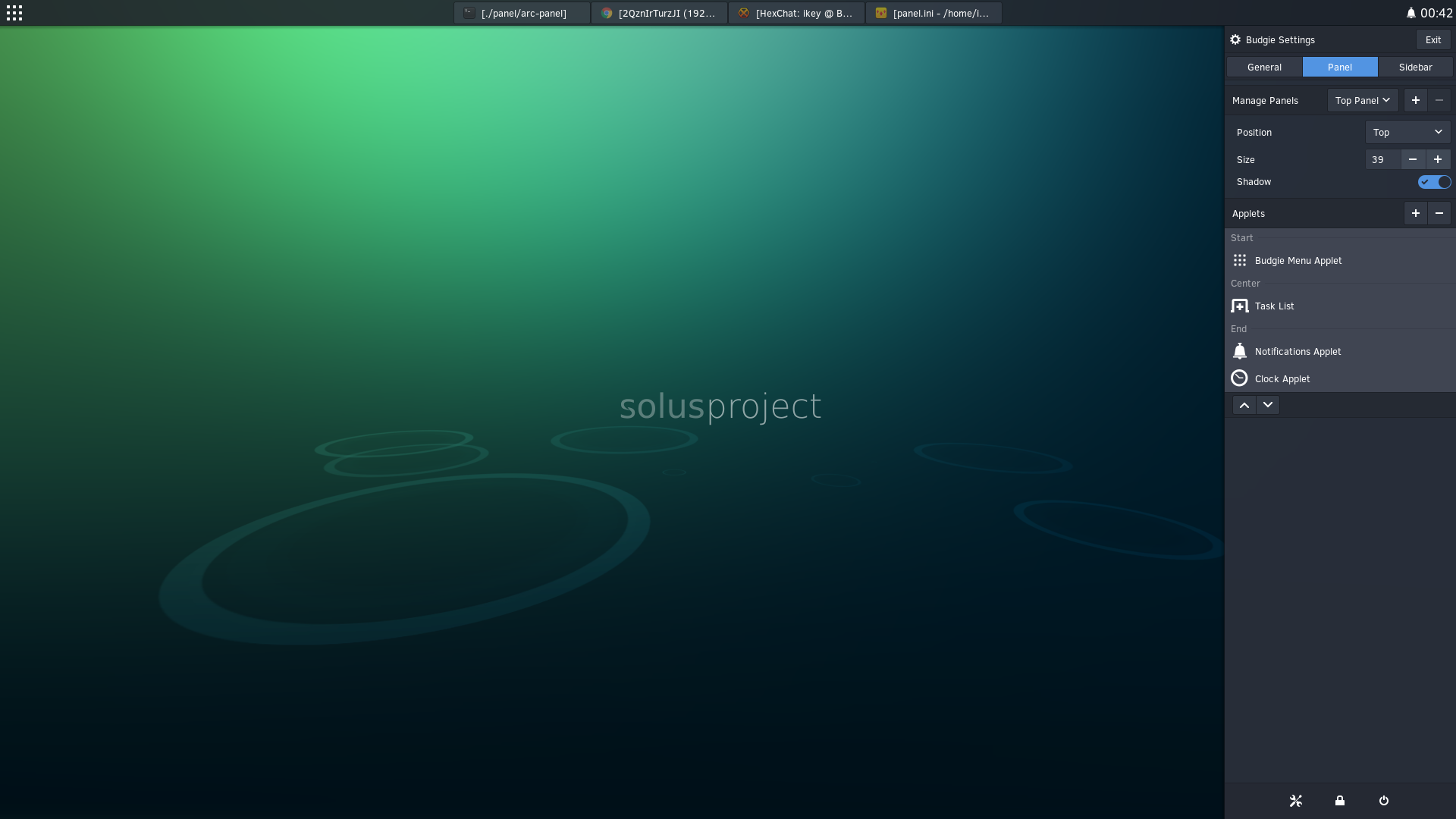
Task: Select the Task List applet row
Action: [x=1340, y=306]
